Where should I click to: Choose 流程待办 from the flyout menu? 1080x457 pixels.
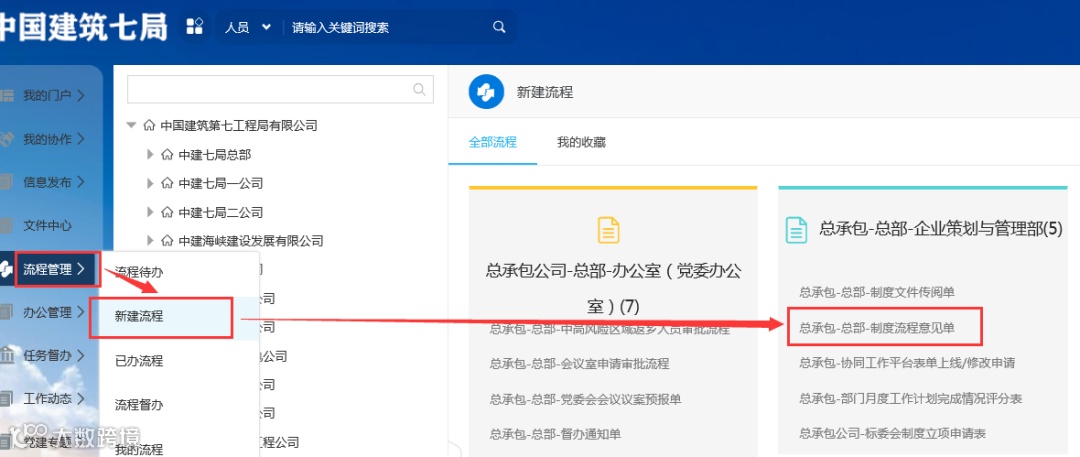tap(139, 272)
